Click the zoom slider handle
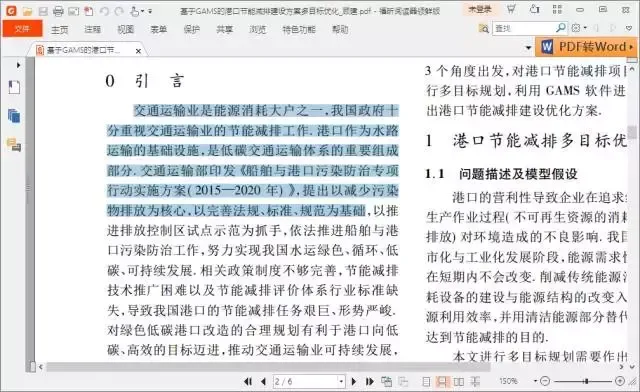This screenshot has height=392, width=640. pyautogui.click(x=586, y=381)
